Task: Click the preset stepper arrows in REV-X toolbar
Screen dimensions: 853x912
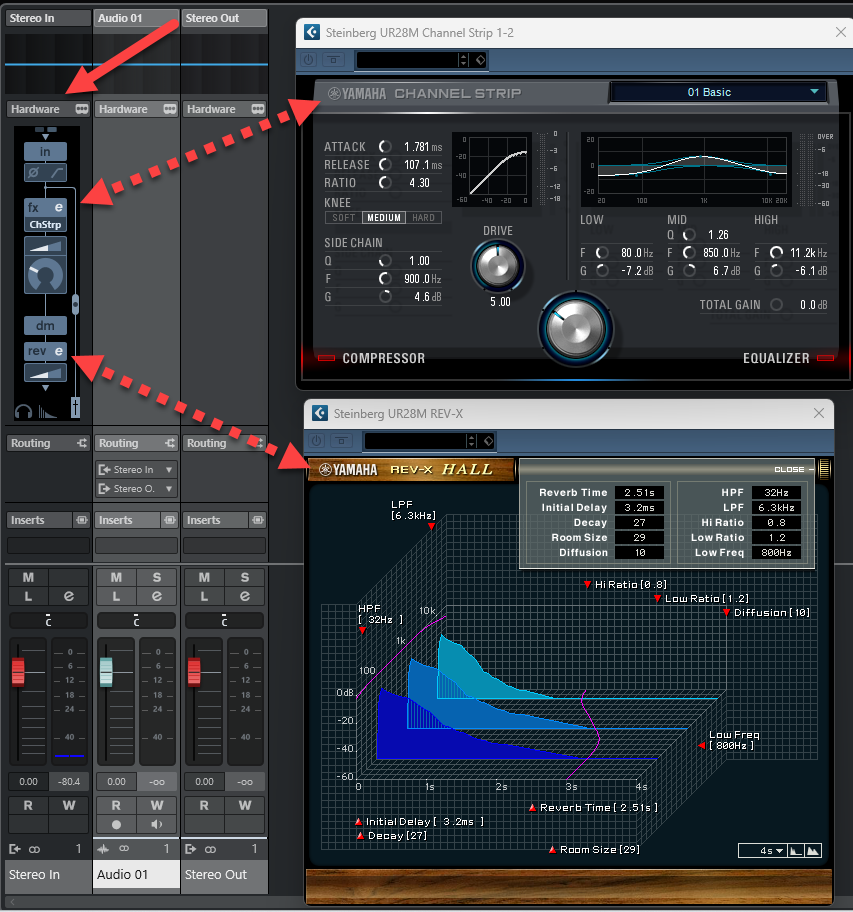Action: point(472,441)
